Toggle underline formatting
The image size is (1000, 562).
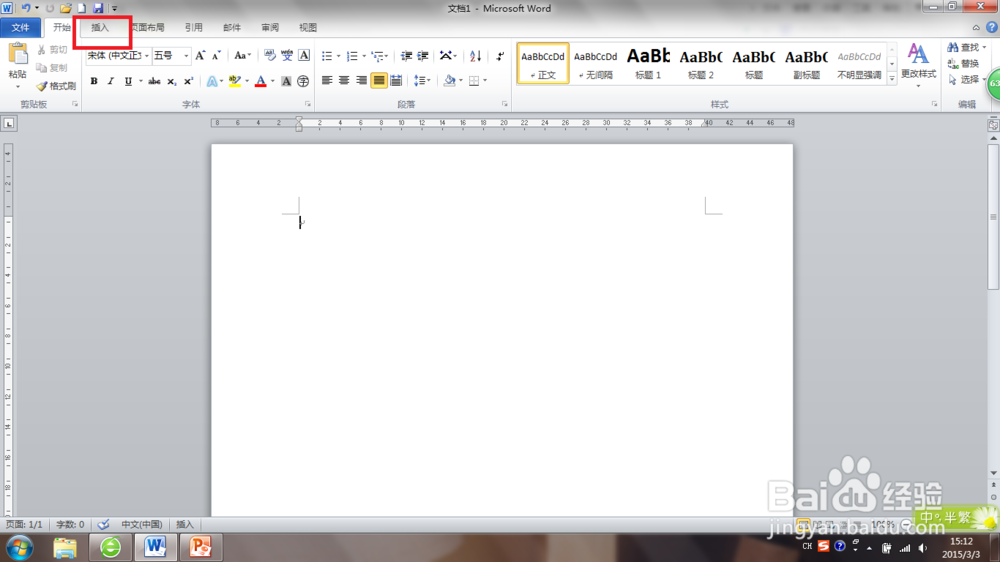128,81
